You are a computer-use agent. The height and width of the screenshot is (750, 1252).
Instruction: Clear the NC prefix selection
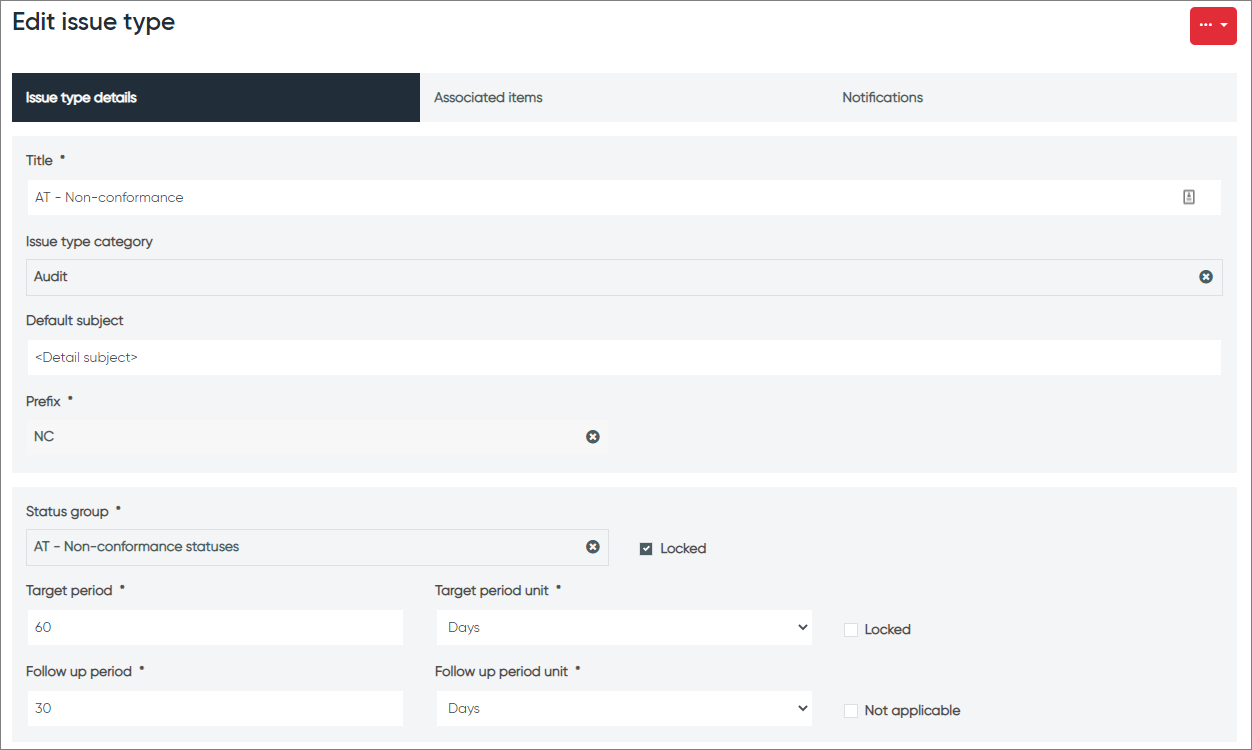593,437
